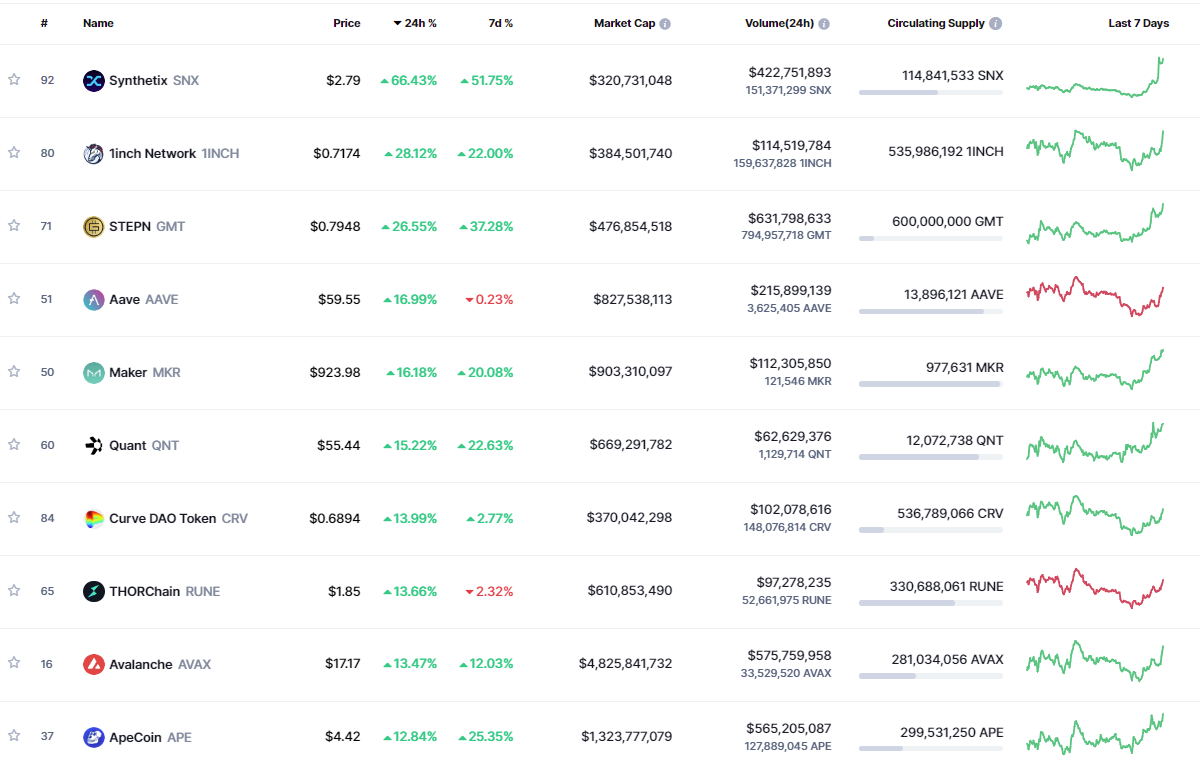Viewport: 1200px width, 765px height.
Task: Open info icon beside Market Cap header
Action: [x=665, y=23]
